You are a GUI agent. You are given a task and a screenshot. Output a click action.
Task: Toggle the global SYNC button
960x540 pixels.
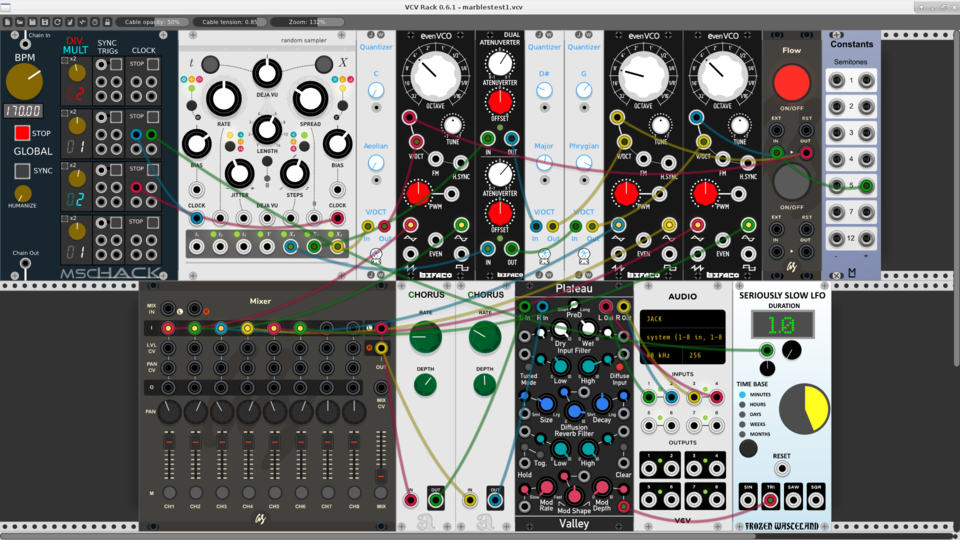[22, 171]
